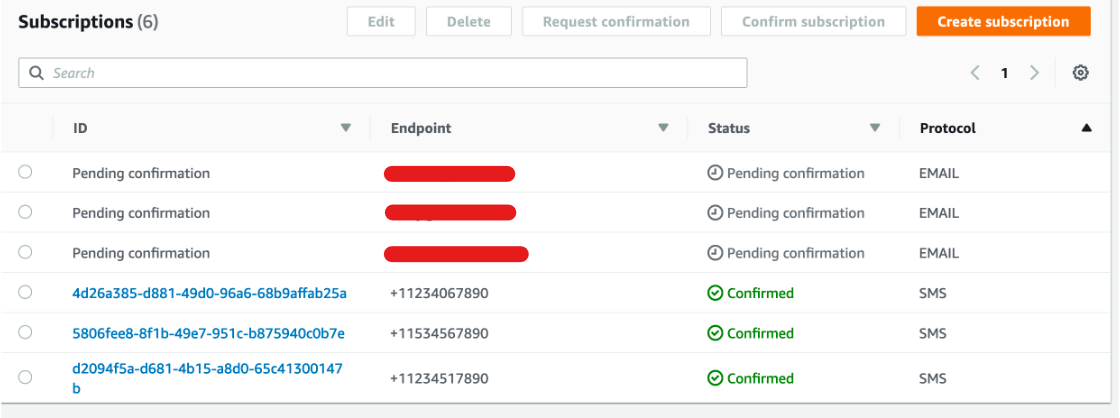Click the Create subscription button

point(1003,21)
